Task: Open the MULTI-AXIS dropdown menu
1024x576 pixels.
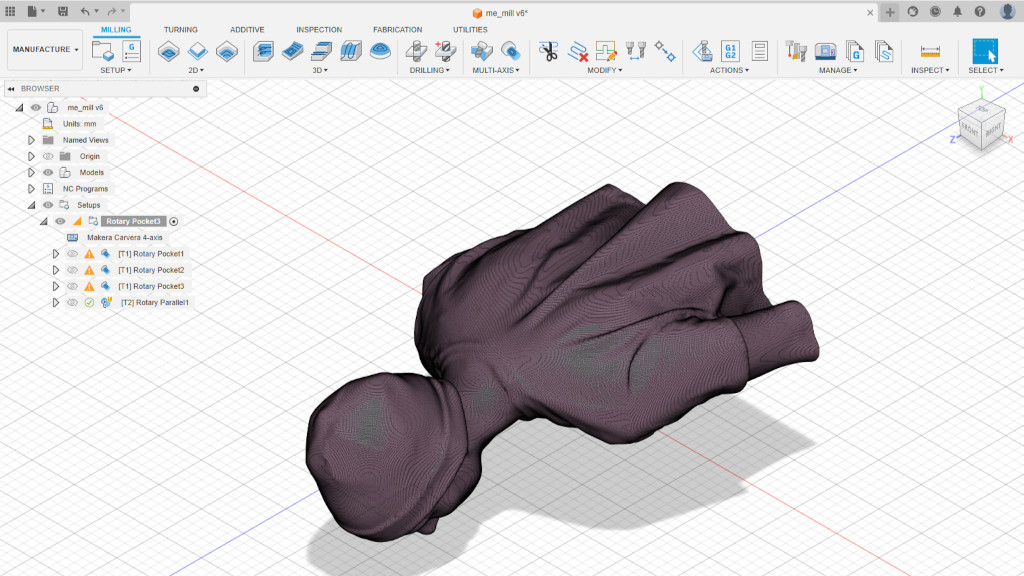Action: [x=496, y=70]
